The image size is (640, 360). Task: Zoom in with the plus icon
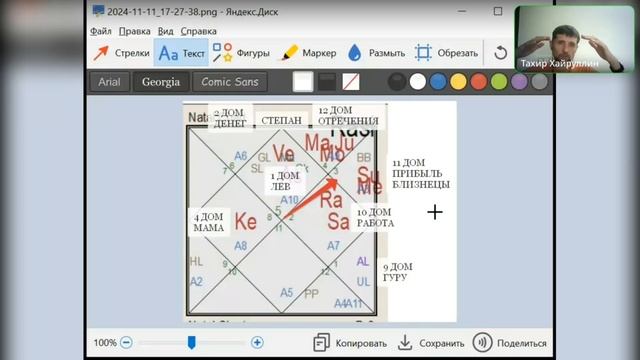[257, 342]
